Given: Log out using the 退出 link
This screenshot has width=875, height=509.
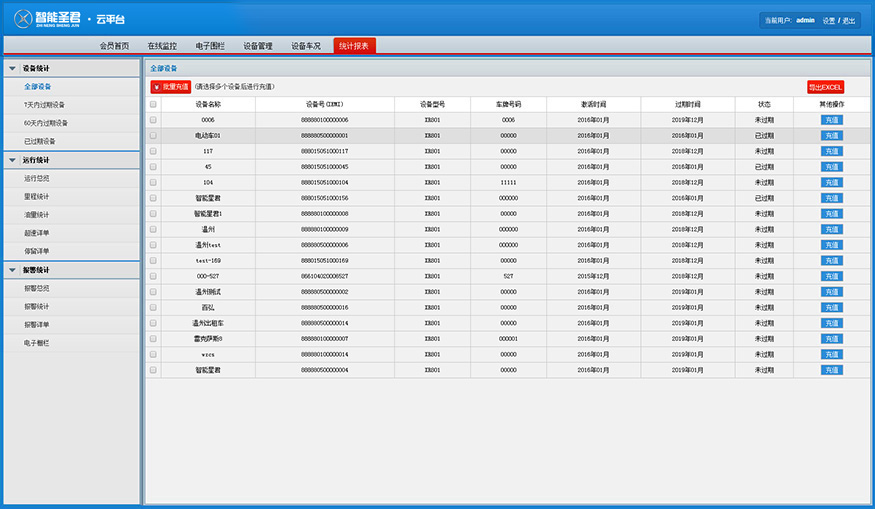Looking at the screenshot, I should click(849, 20).
